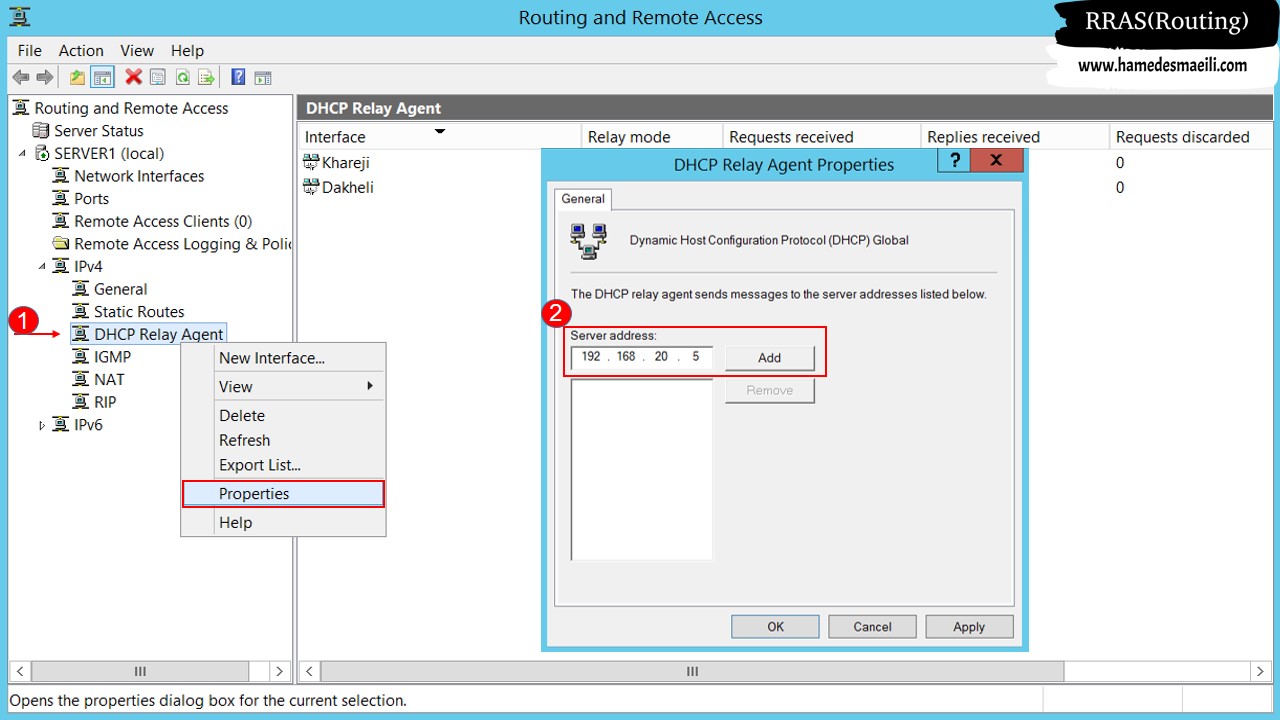Viewport: 1280px width, 720px height.
Task: Click the Dakheli interface icon
Action: coord(311,187)
